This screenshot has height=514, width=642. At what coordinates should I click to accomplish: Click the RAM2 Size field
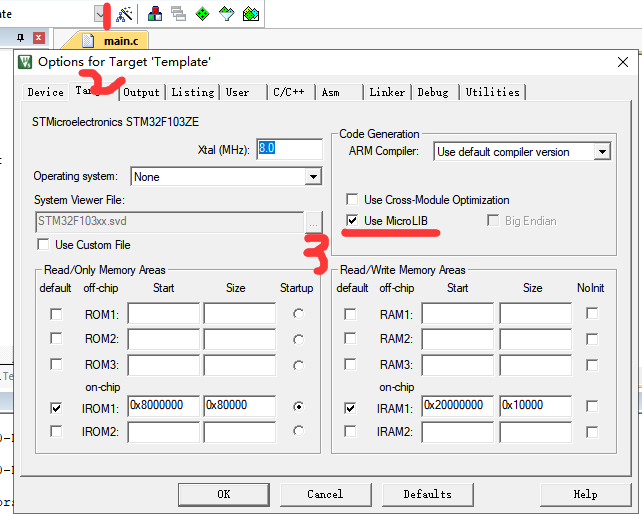click(536, 339)
